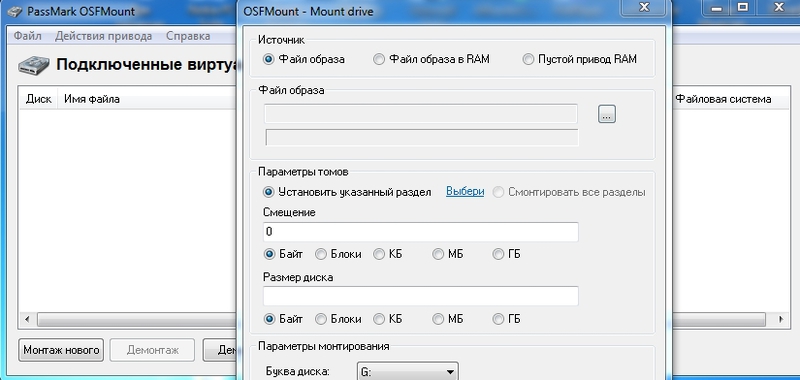Choose Блоки unit for Смещение
This screenshot has height=380, width=800.
(320, 254)
